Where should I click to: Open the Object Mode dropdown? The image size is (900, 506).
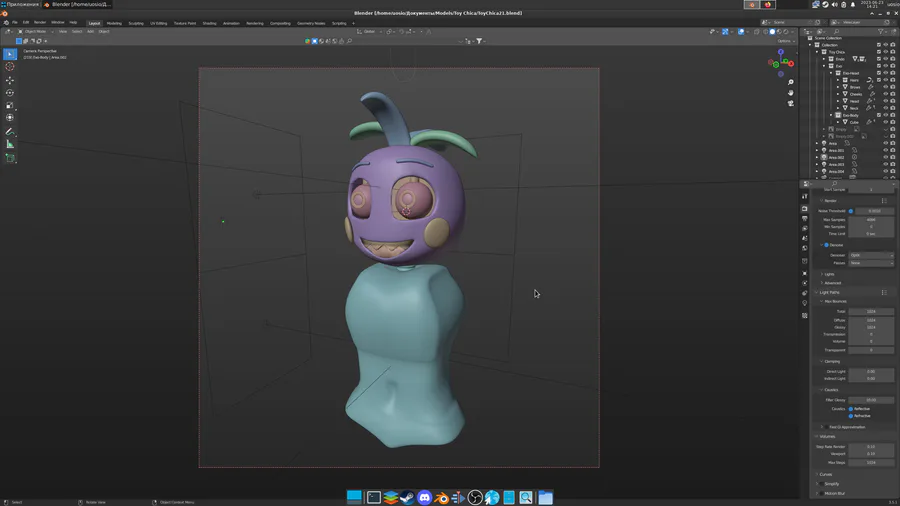click(36, 32)
